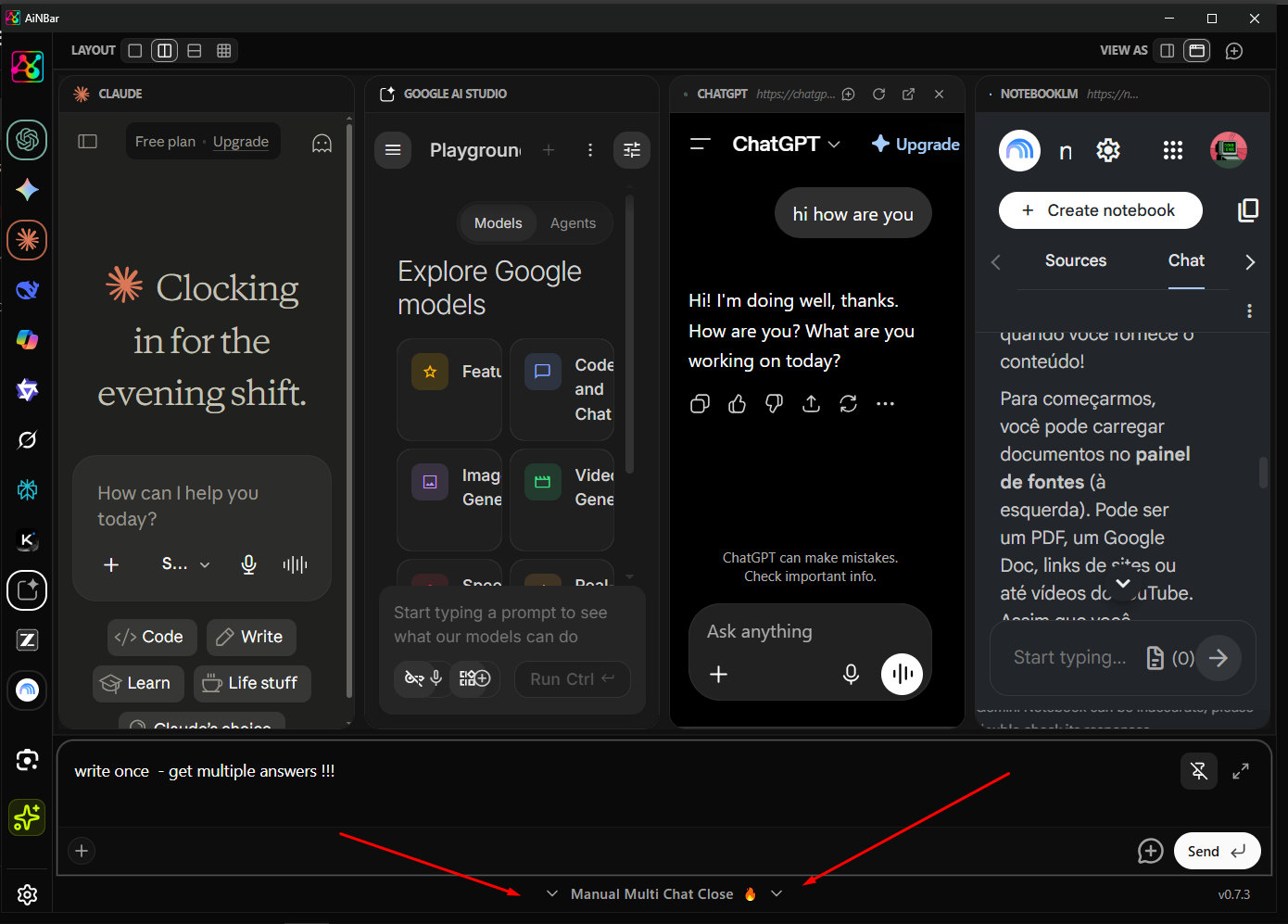The image size is (1288, 924).
Task: Give thumbs down to ChatGPT response
Action: pyautogui.click(x=775, y=403)
